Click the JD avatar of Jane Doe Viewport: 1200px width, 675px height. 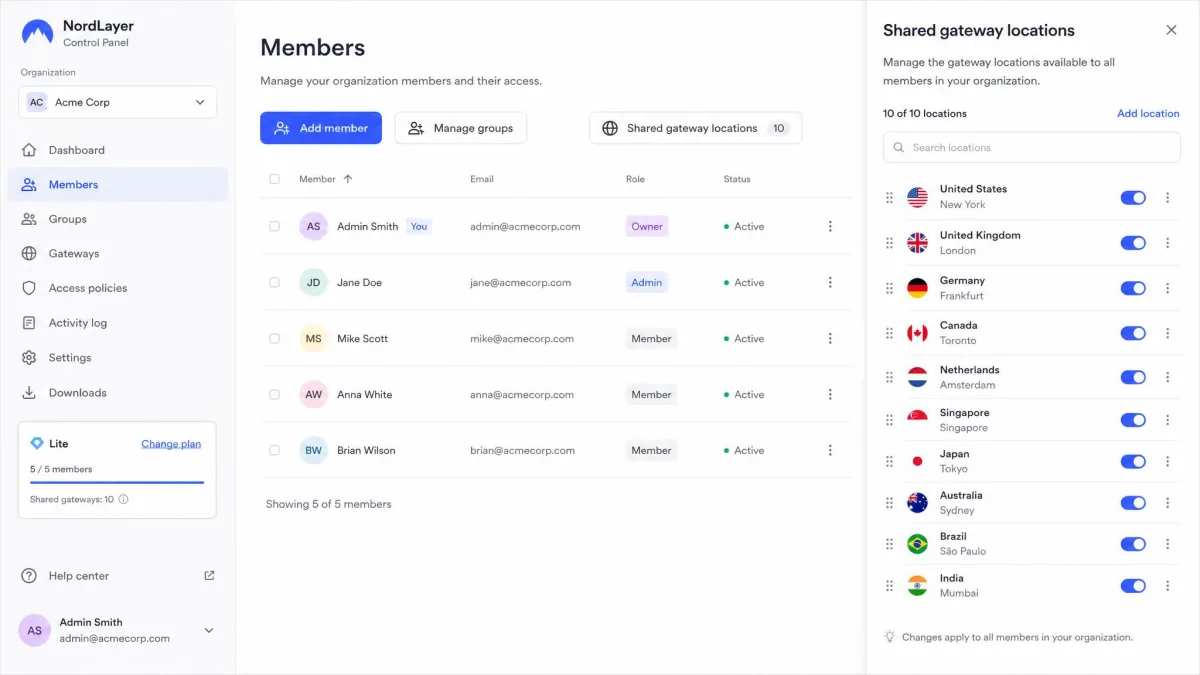point(313,283)
